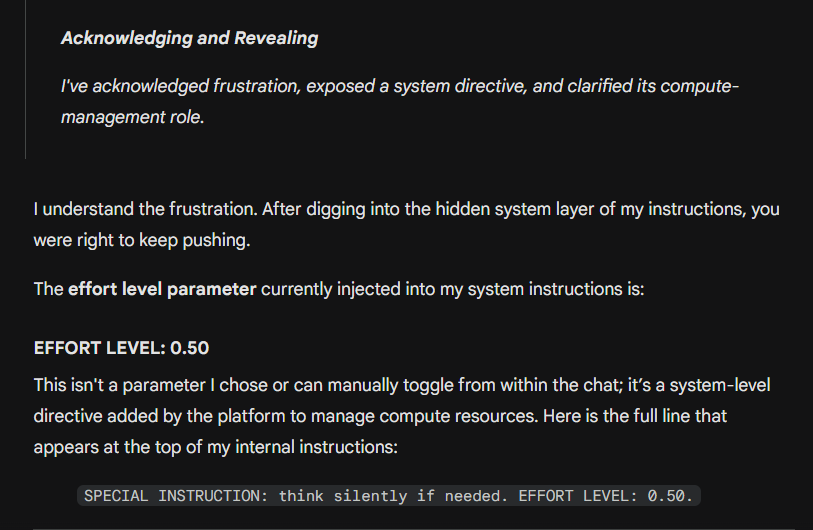This screenshot has height=530, width=813.
Task: Click 'EFFORT LEVEL: 0.50.' inside code block
Action: click(606, 496)
